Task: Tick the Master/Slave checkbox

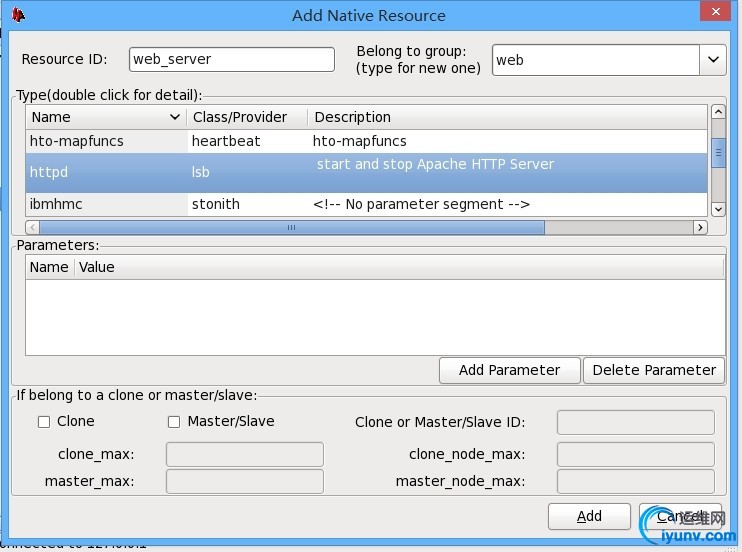Action: pyautogui.click(x=174, y=422)
